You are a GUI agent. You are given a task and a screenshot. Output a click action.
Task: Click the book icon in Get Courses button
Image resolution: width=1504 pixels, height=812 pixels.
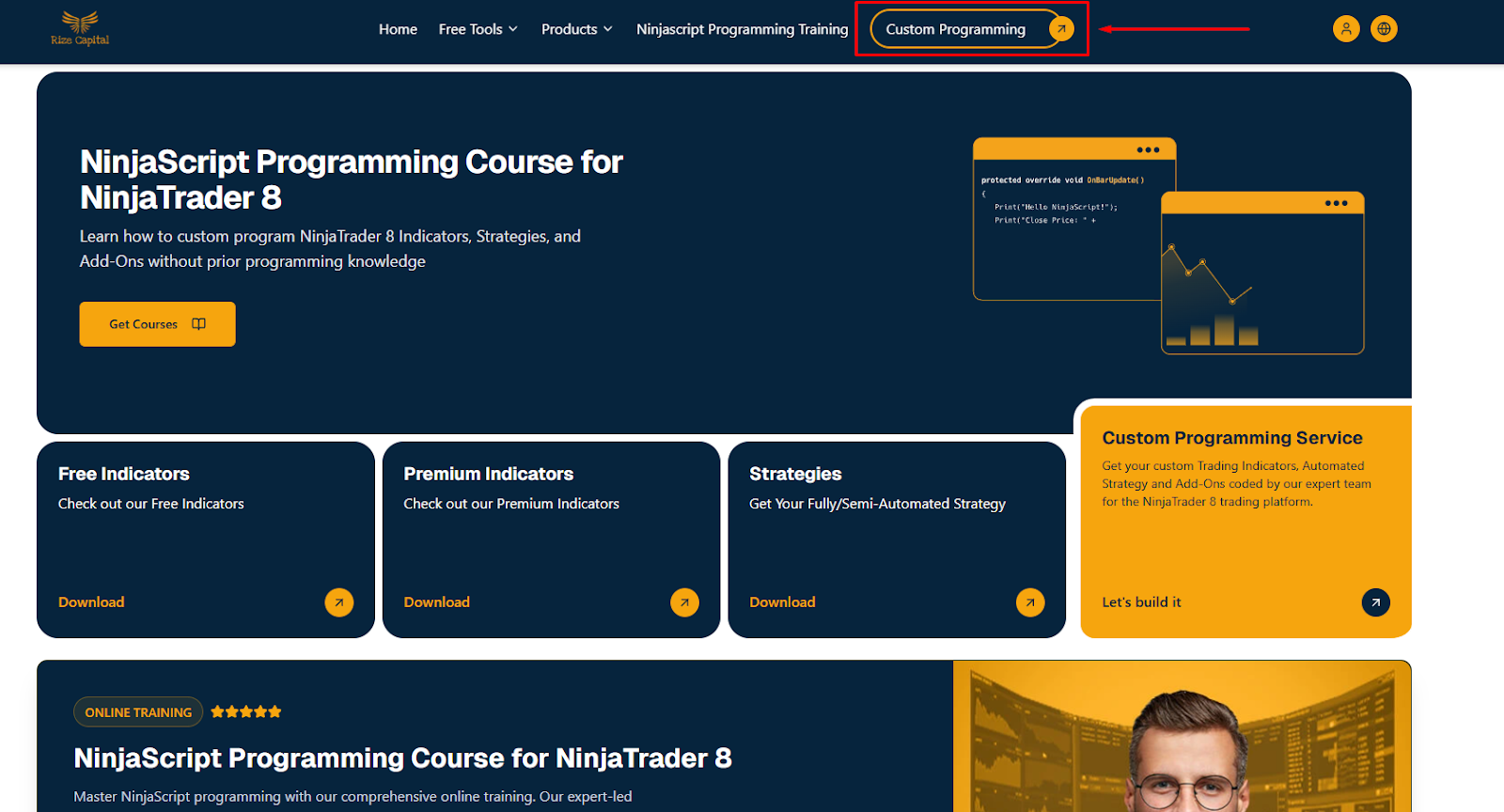coord(198,324)
